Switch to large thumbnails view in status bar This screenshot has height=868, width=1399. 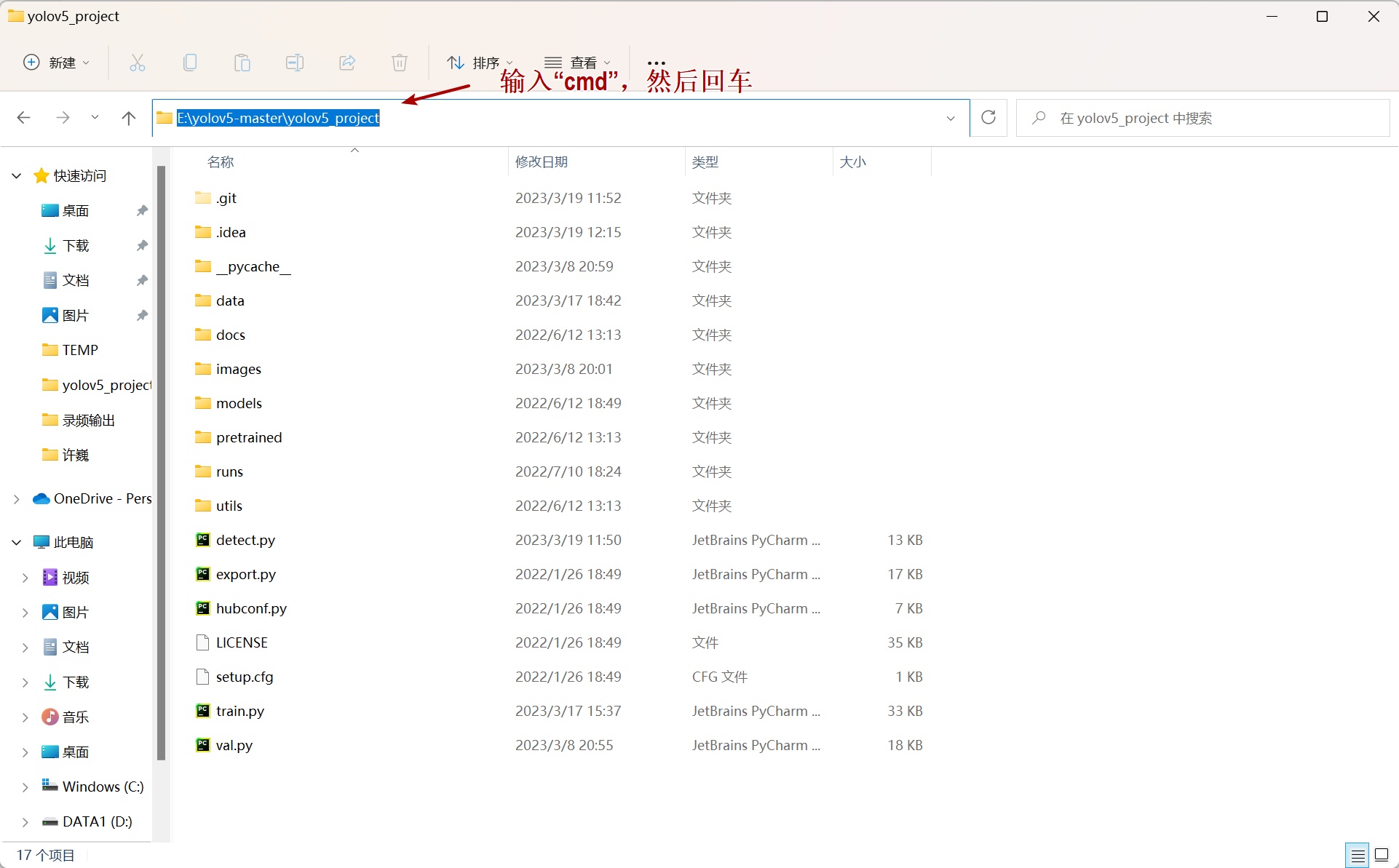tap(1382, 856)
